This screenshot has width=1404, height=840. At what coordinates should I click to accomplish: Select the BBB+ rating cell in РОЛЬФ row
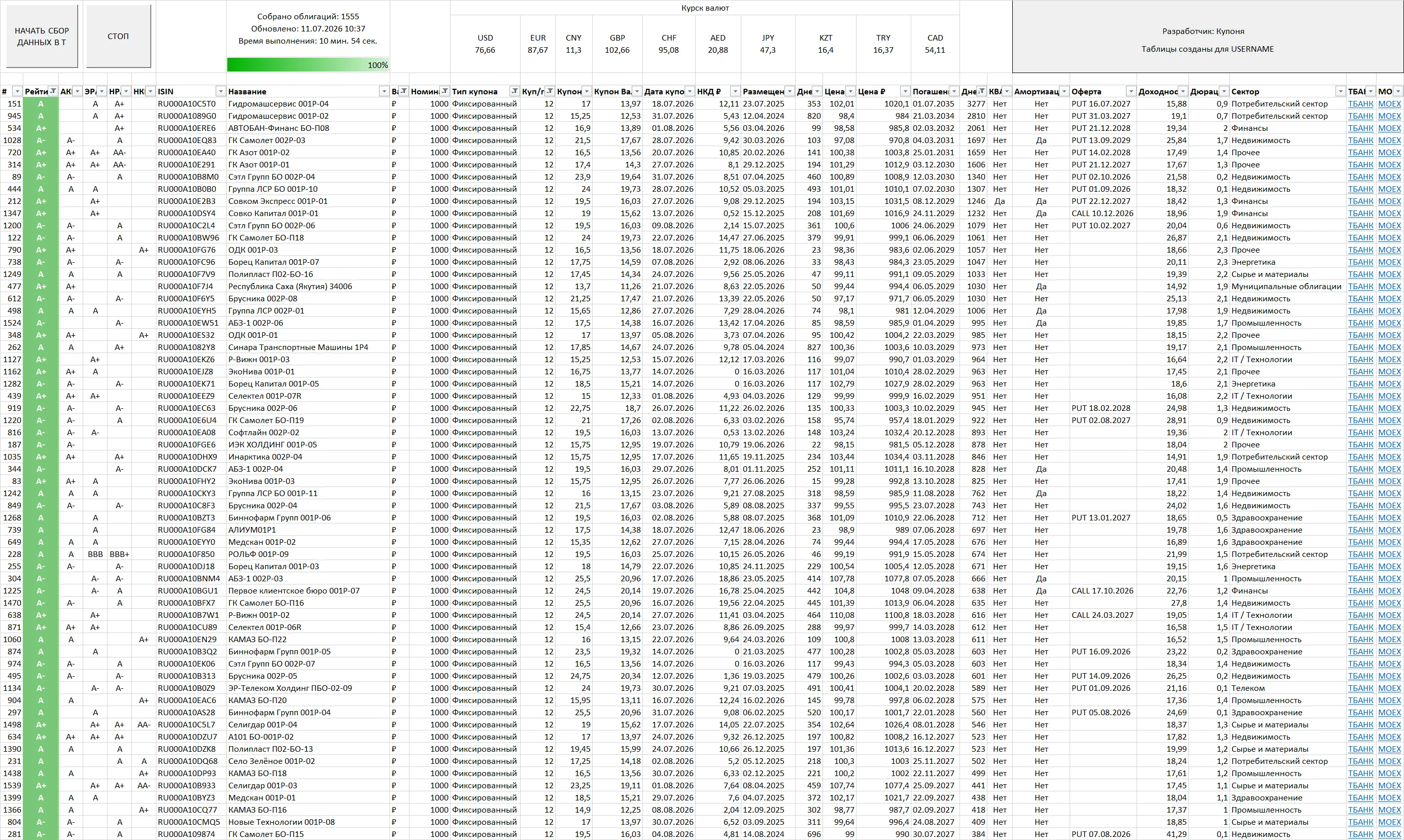[119, 555]
